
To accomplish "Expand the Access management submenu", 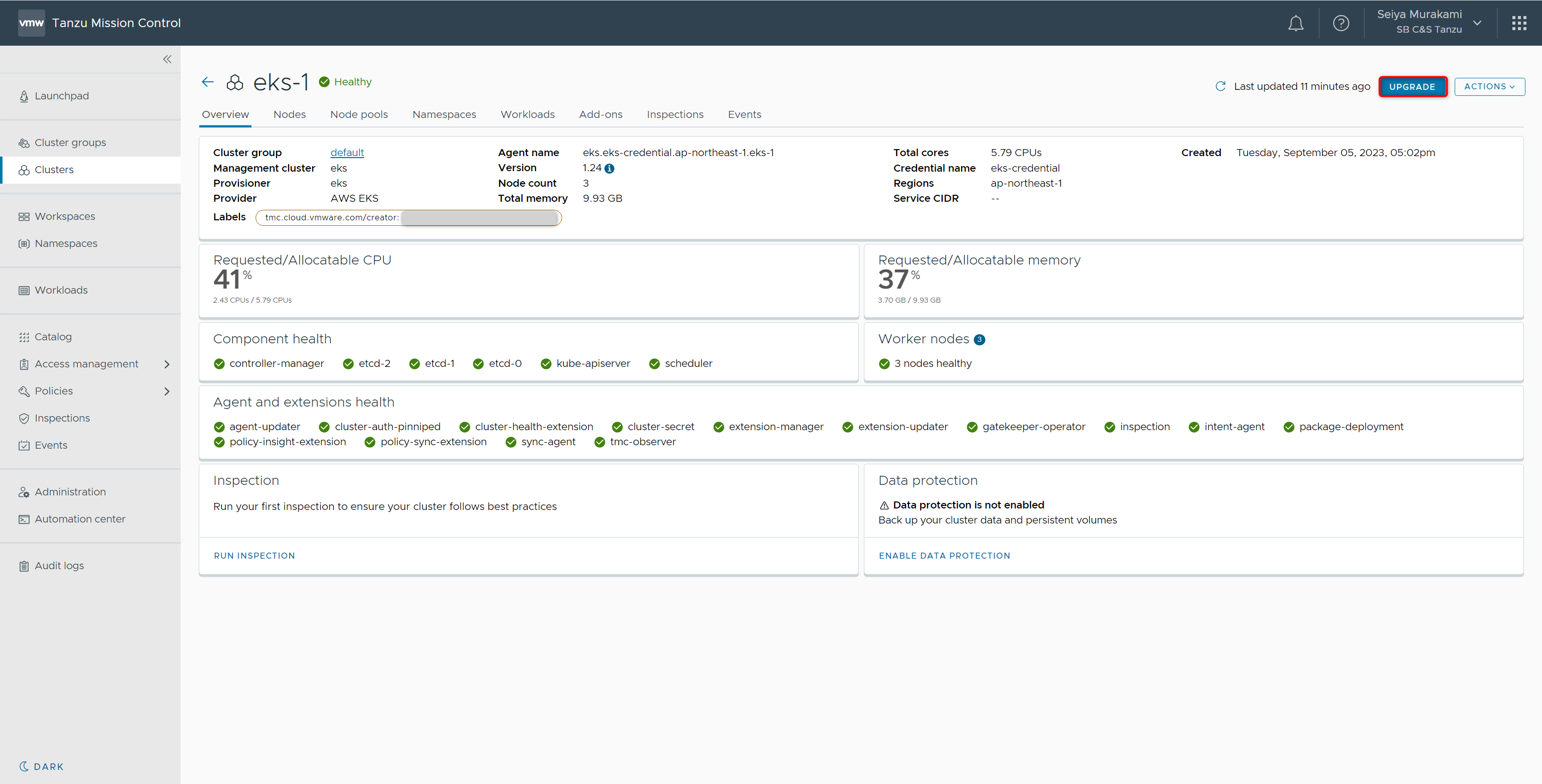I will pyautogui.click(x=167, y=364).
